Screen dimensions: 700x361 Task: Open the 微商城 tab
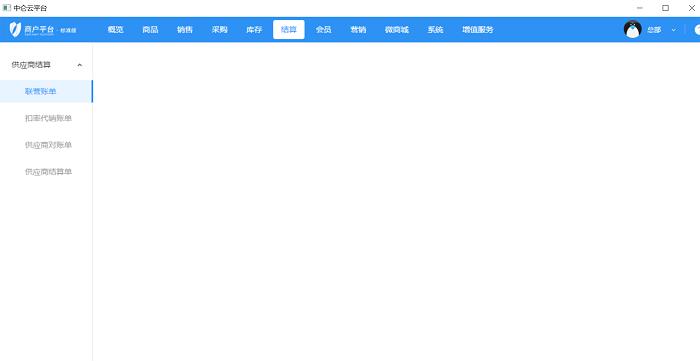pos(397,29)
